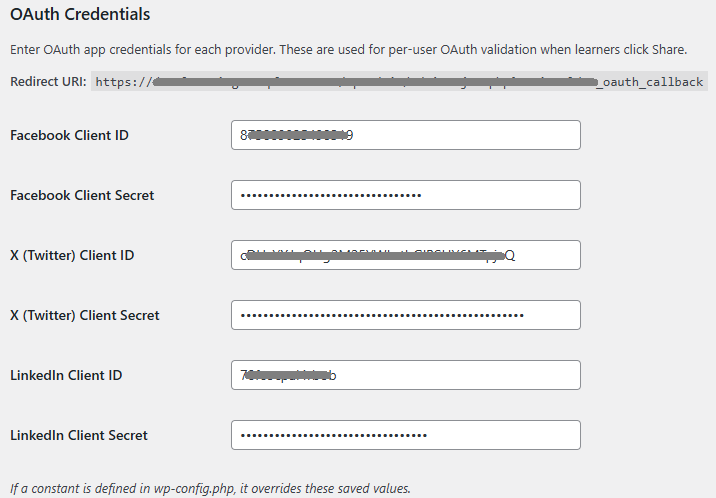Click the "X (Twitter) Client ID" label

[x=72, y=255]
